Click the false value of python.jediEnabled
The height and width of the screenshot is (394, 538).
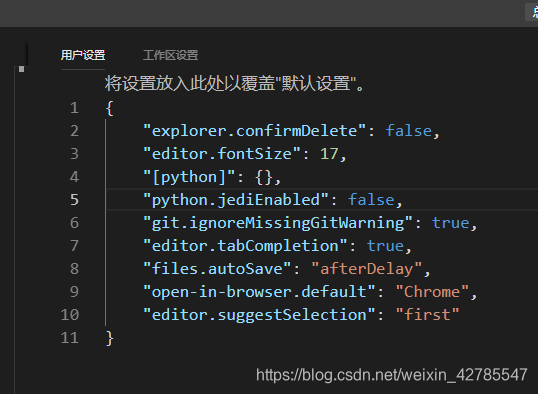coord(371,200)
